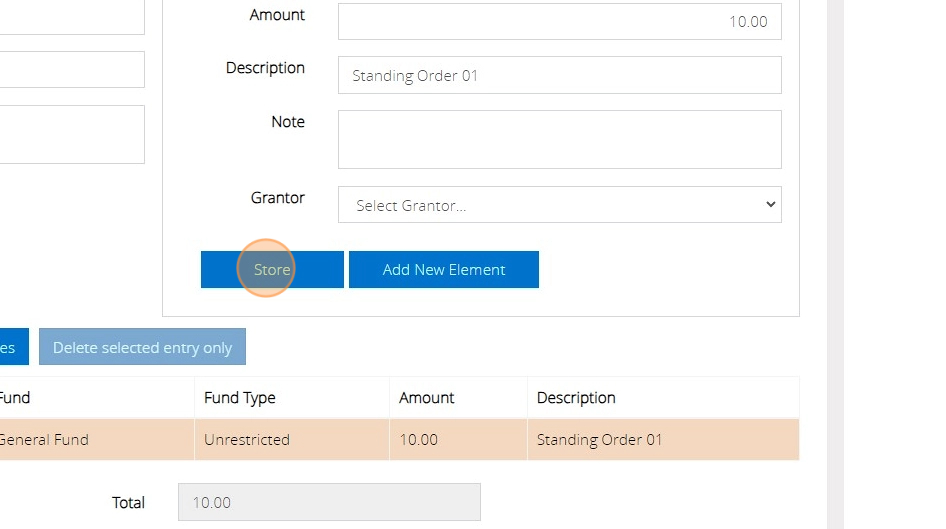Focus the Amount input field in the form

[559, 21]
